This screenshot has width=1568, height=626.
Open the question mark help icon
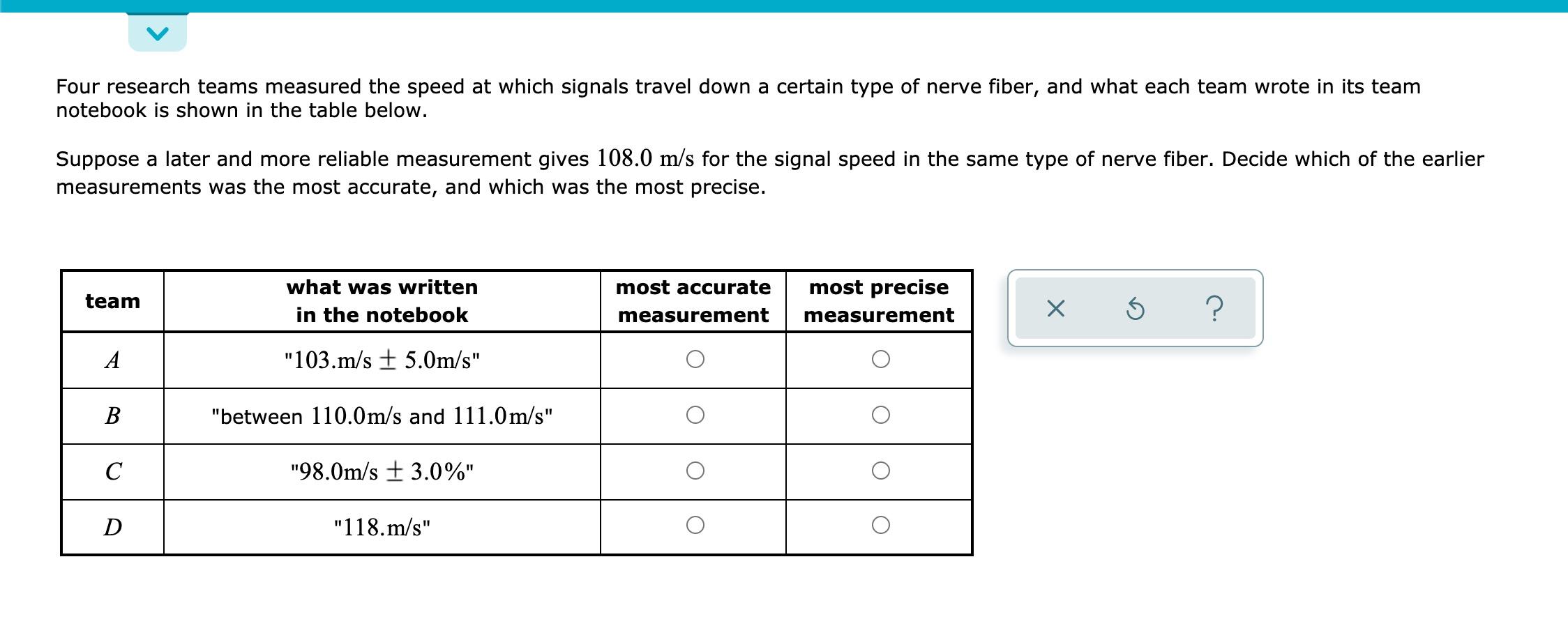(x=1214, y=308)
